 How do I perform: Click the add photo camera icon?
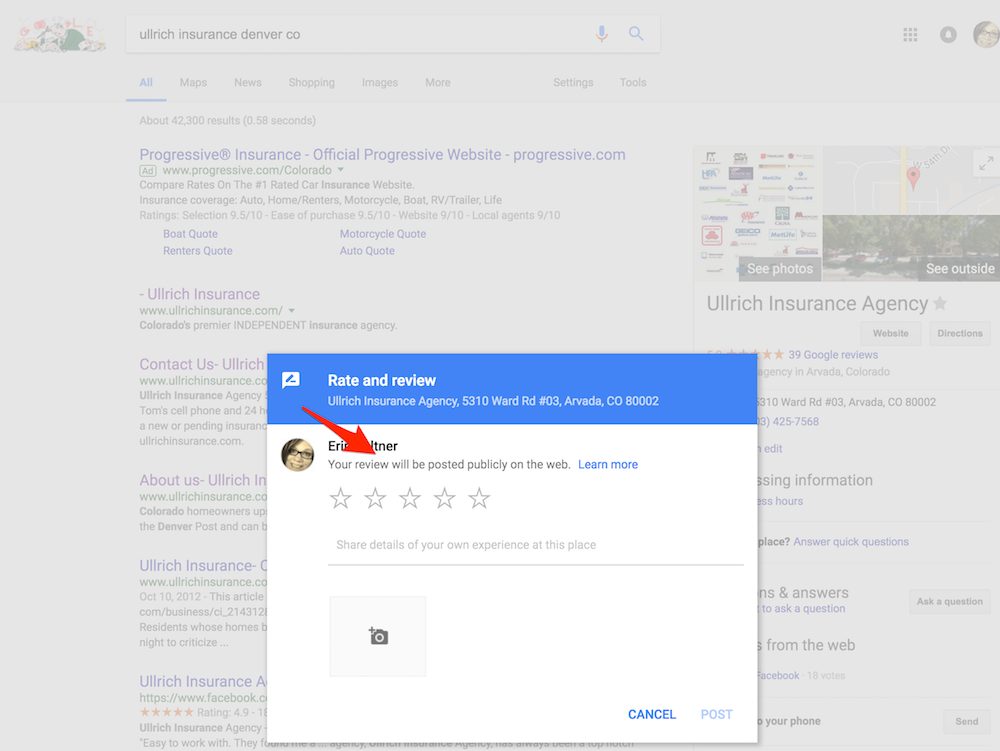pos(378,636)
